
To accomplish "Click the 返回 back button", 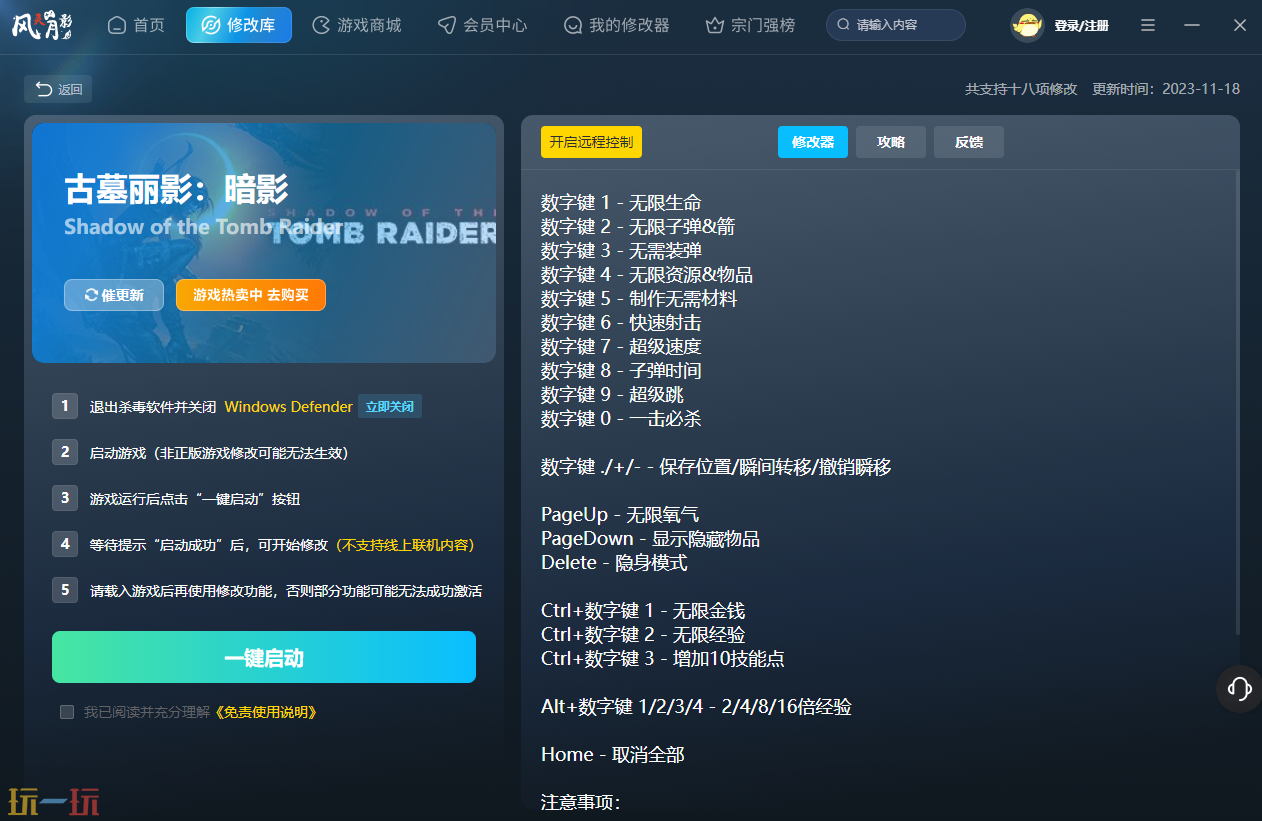I will click(x=58, y=89).
